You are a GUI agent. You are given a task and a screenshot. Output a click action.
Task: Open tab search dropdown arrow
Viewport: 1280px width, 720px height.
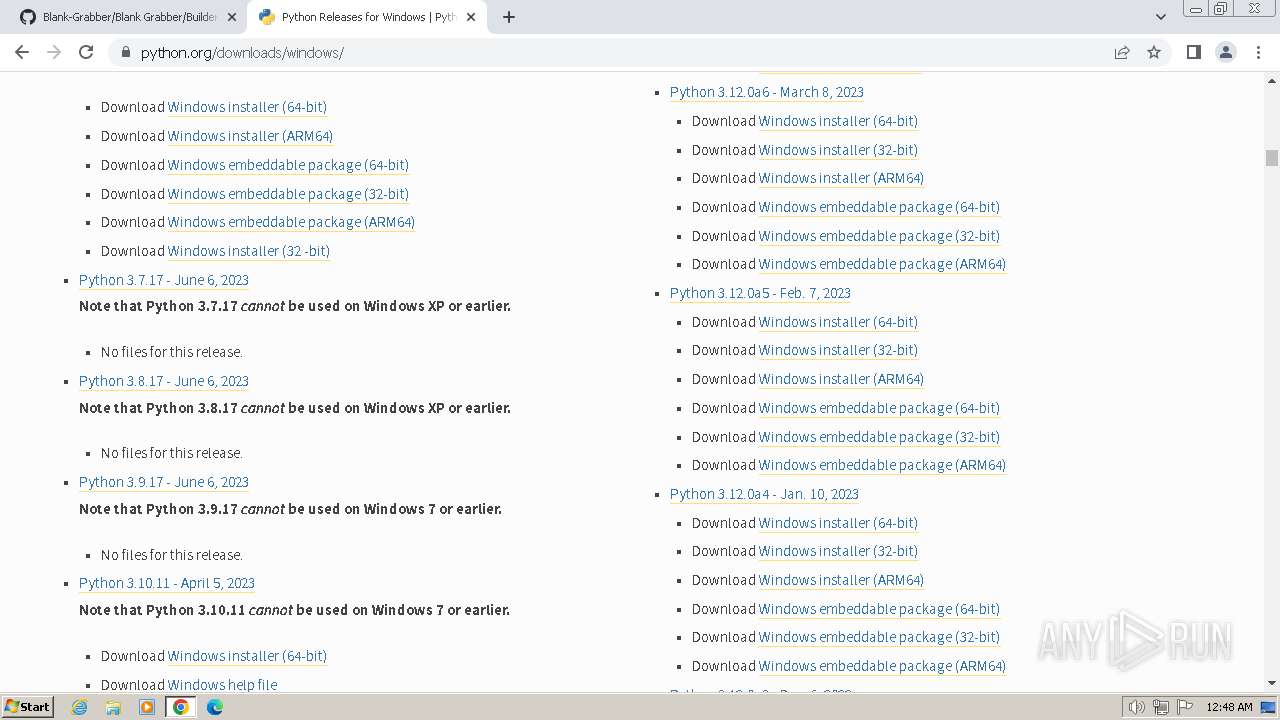tap(1160, 17)
